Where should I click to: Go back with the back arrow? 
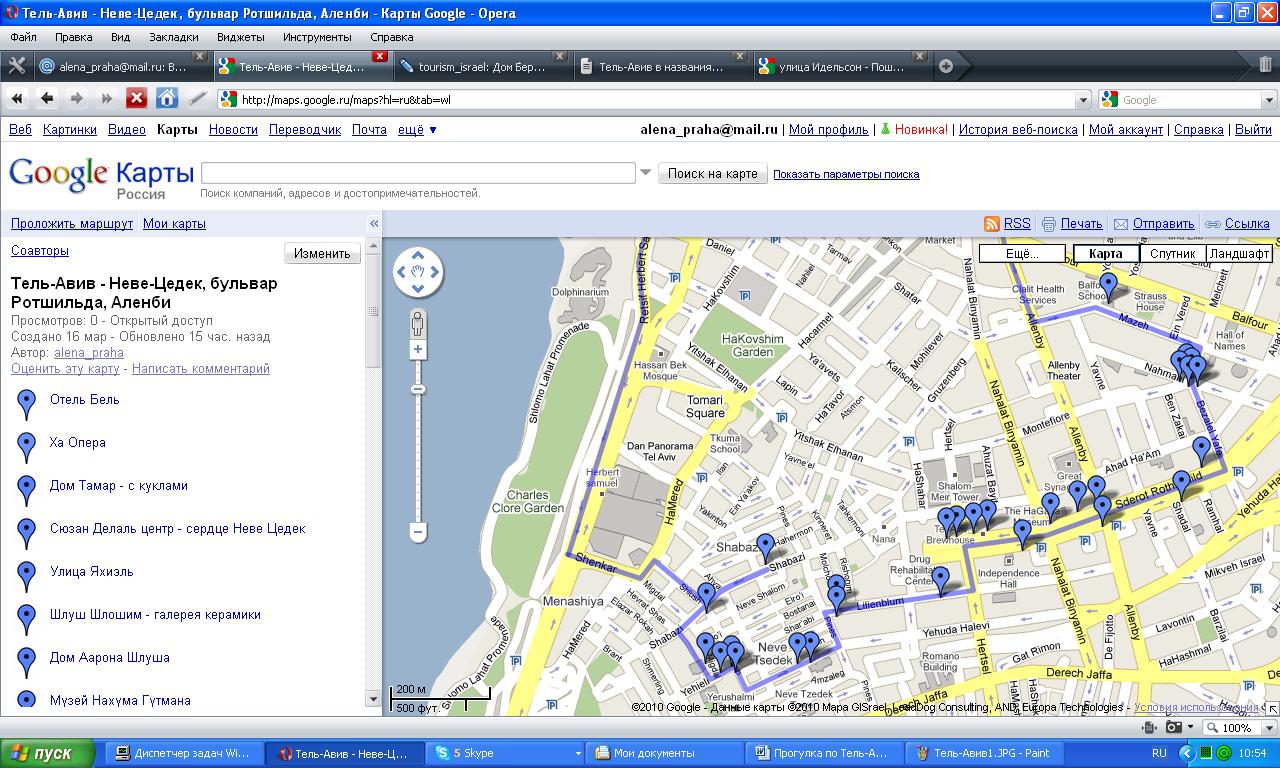(x=47, y=98)
